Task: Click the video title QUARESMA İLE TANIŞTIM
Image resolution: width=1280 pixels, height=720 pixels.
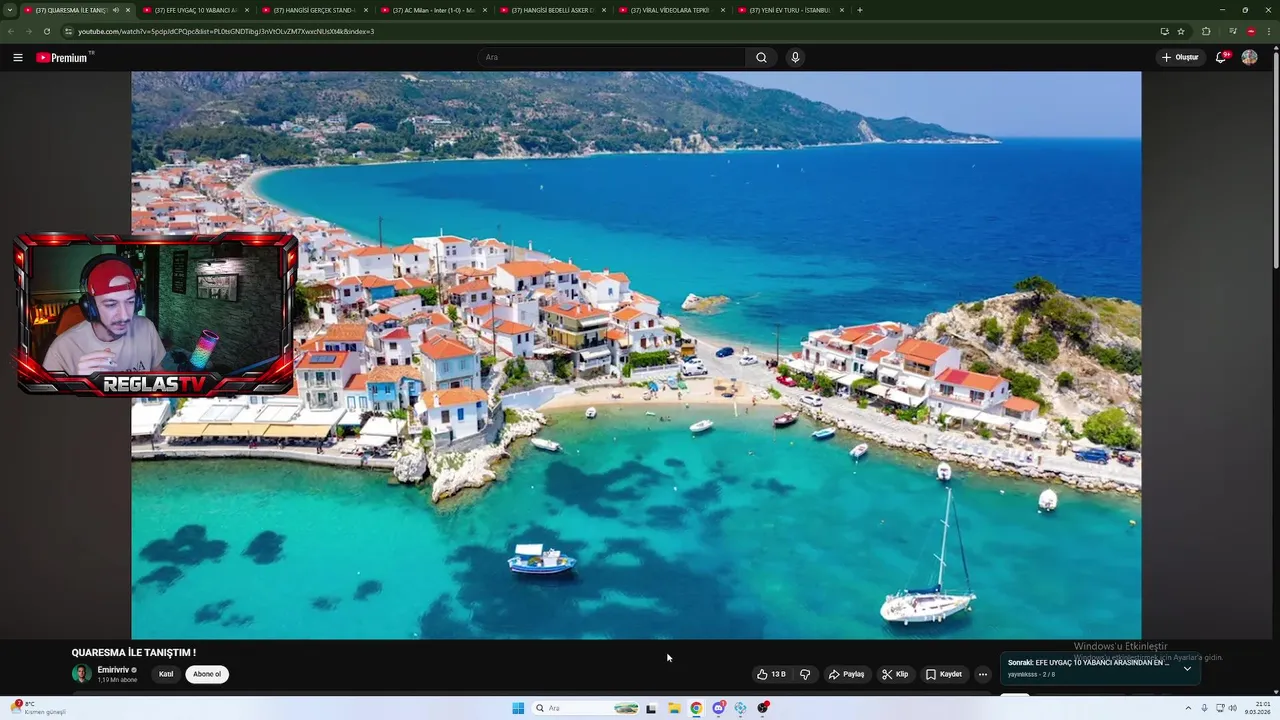Action: [x=133, y=653]
